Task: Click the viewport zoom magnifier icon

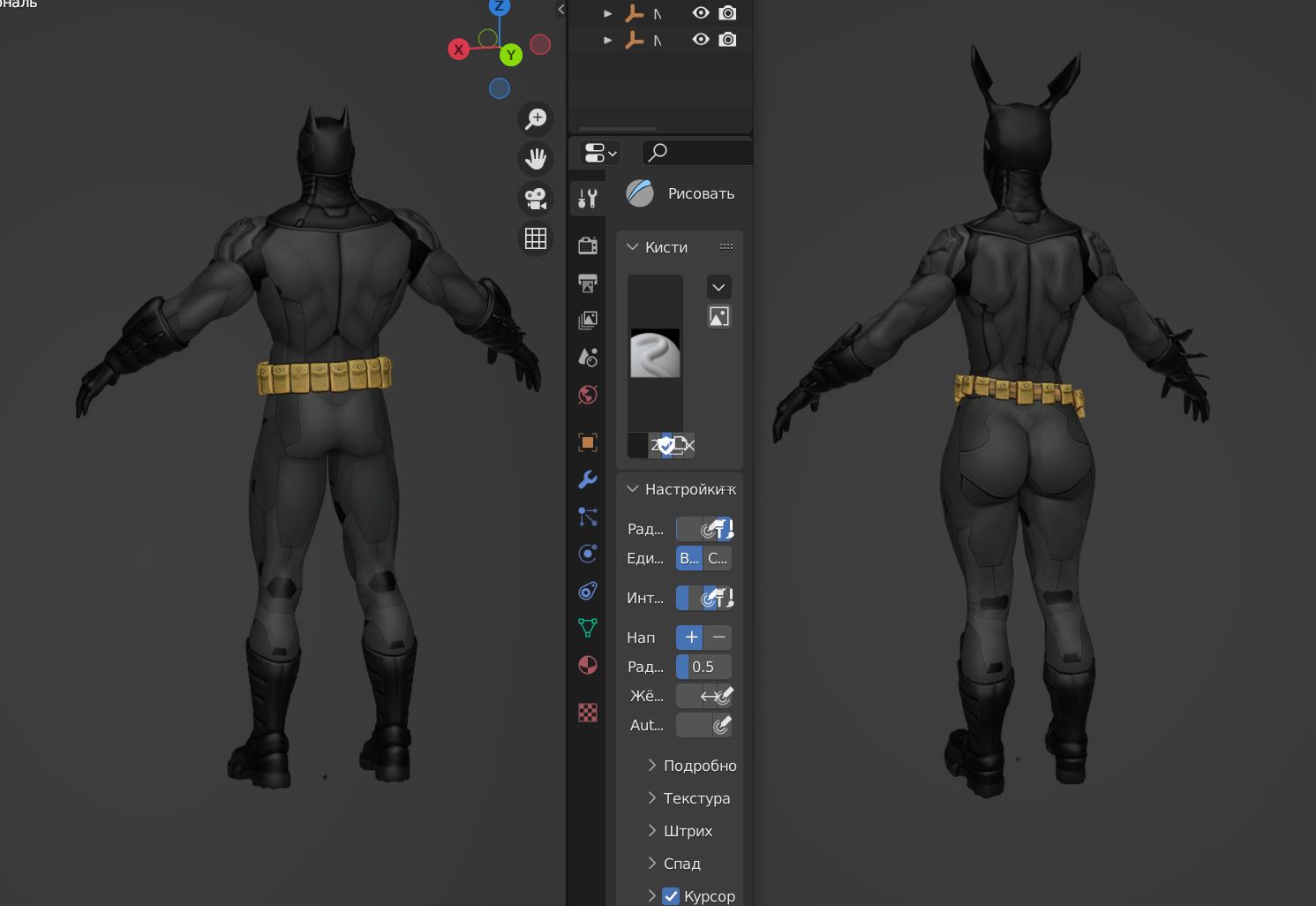Action: [536, 119]
